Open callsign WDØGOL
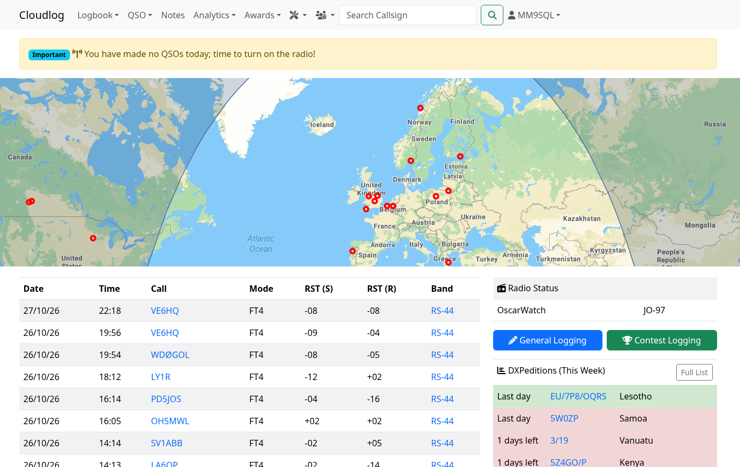 click(170, 355)
